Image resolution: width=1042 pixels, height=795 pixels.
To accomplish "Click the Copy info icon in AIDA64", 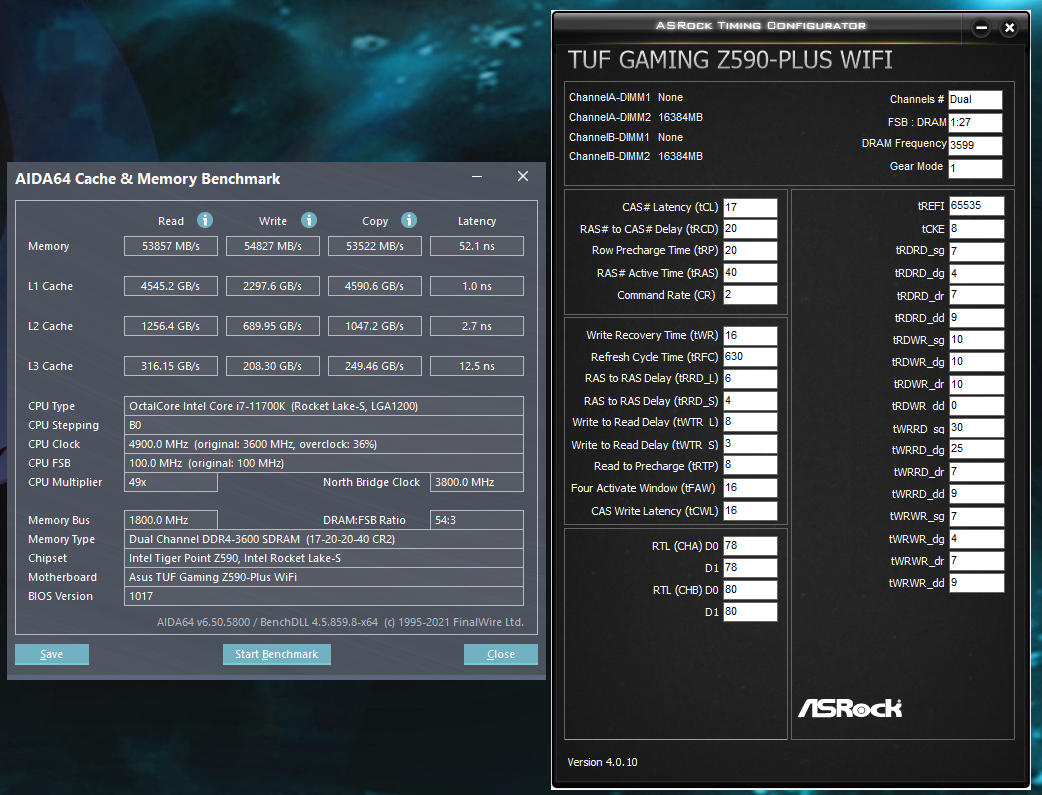I will pos(409,220).
